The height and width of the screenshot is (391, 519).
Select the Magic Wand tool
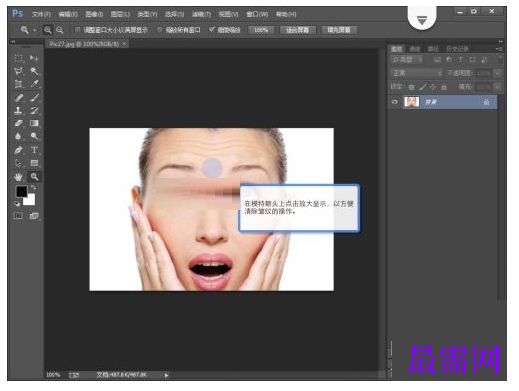34,71
